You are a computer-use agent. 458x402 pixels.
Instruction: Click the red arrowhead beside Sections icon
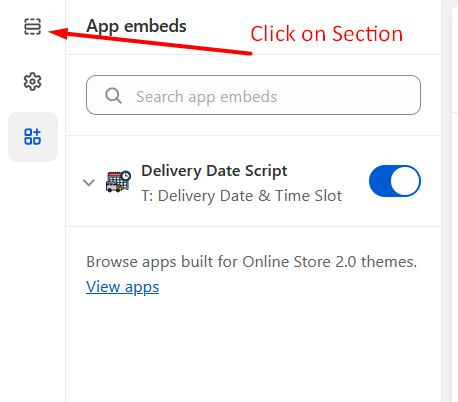pos(58,33)
